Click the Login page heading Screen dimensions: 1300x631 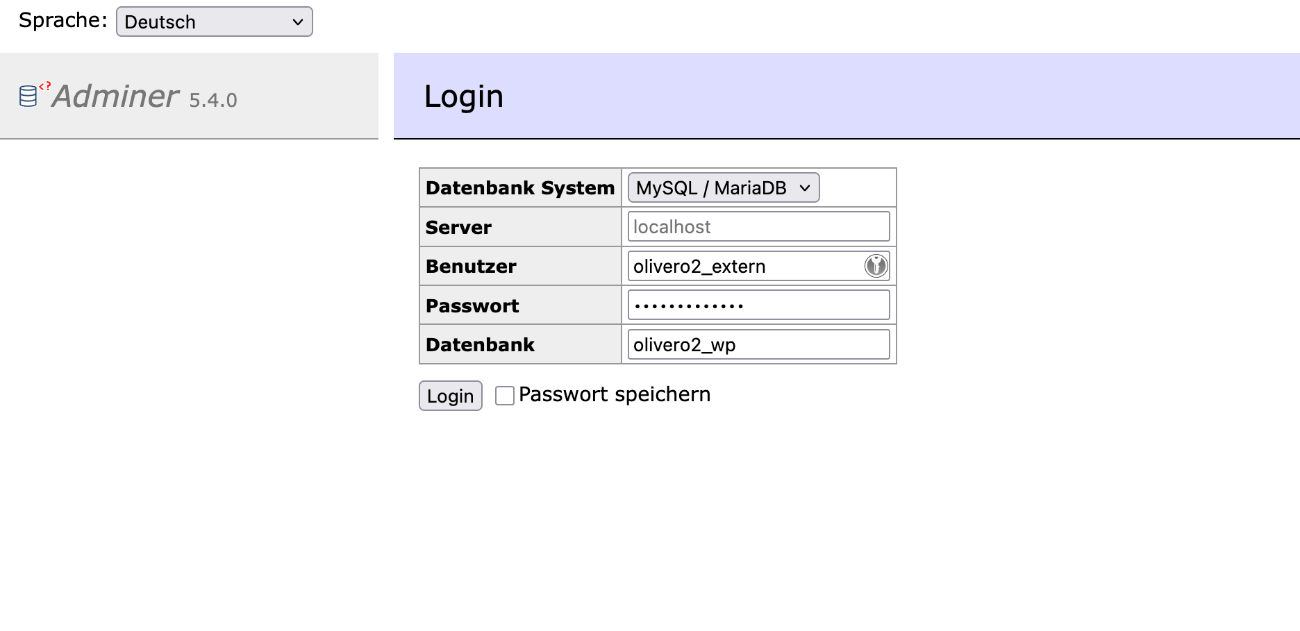coord(464,96)
